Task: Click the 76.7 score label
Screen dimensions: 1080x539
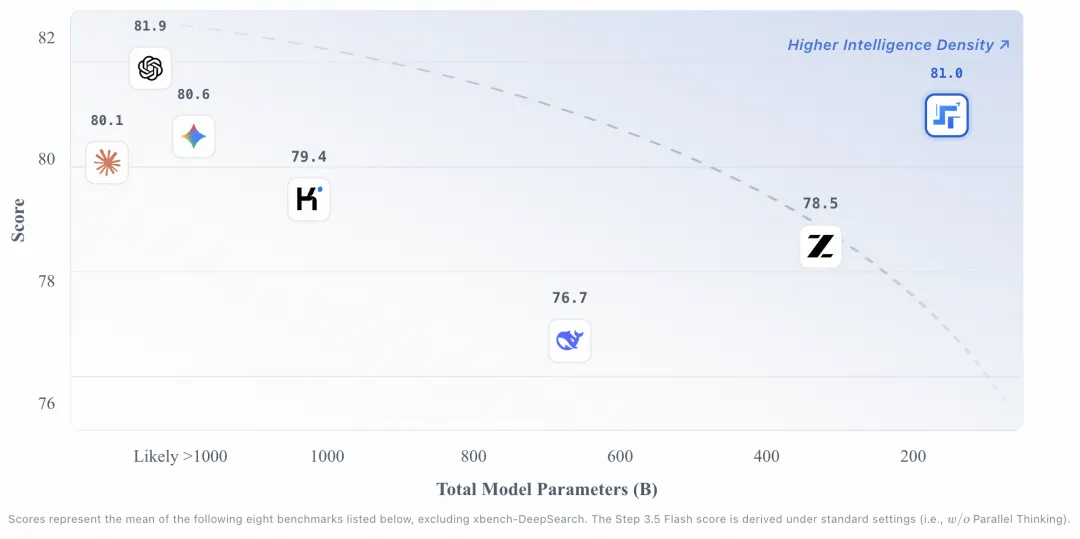Action: (569, 298)
